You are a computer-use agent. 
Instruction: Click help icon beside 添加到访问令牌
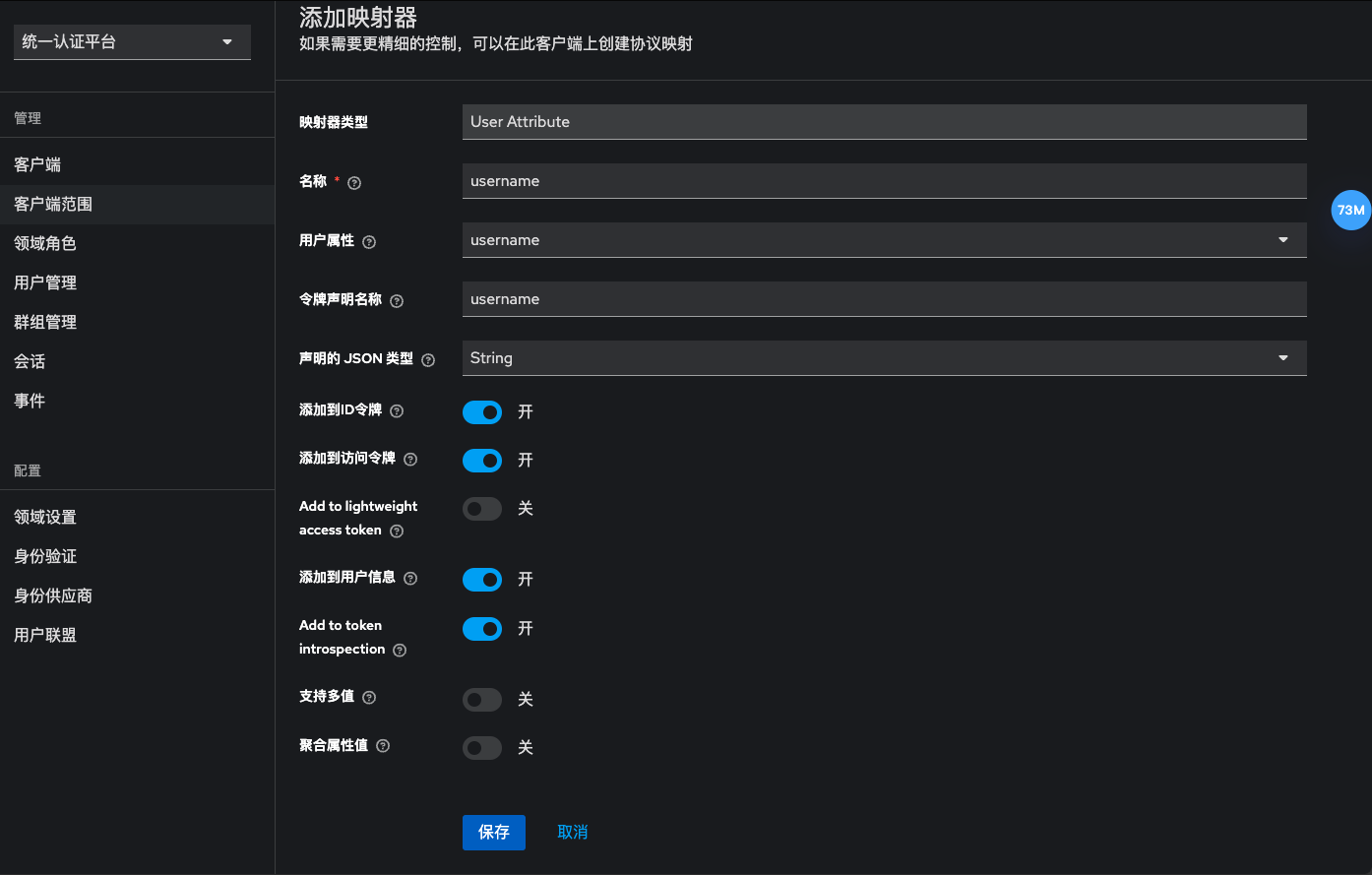point(410,460)
